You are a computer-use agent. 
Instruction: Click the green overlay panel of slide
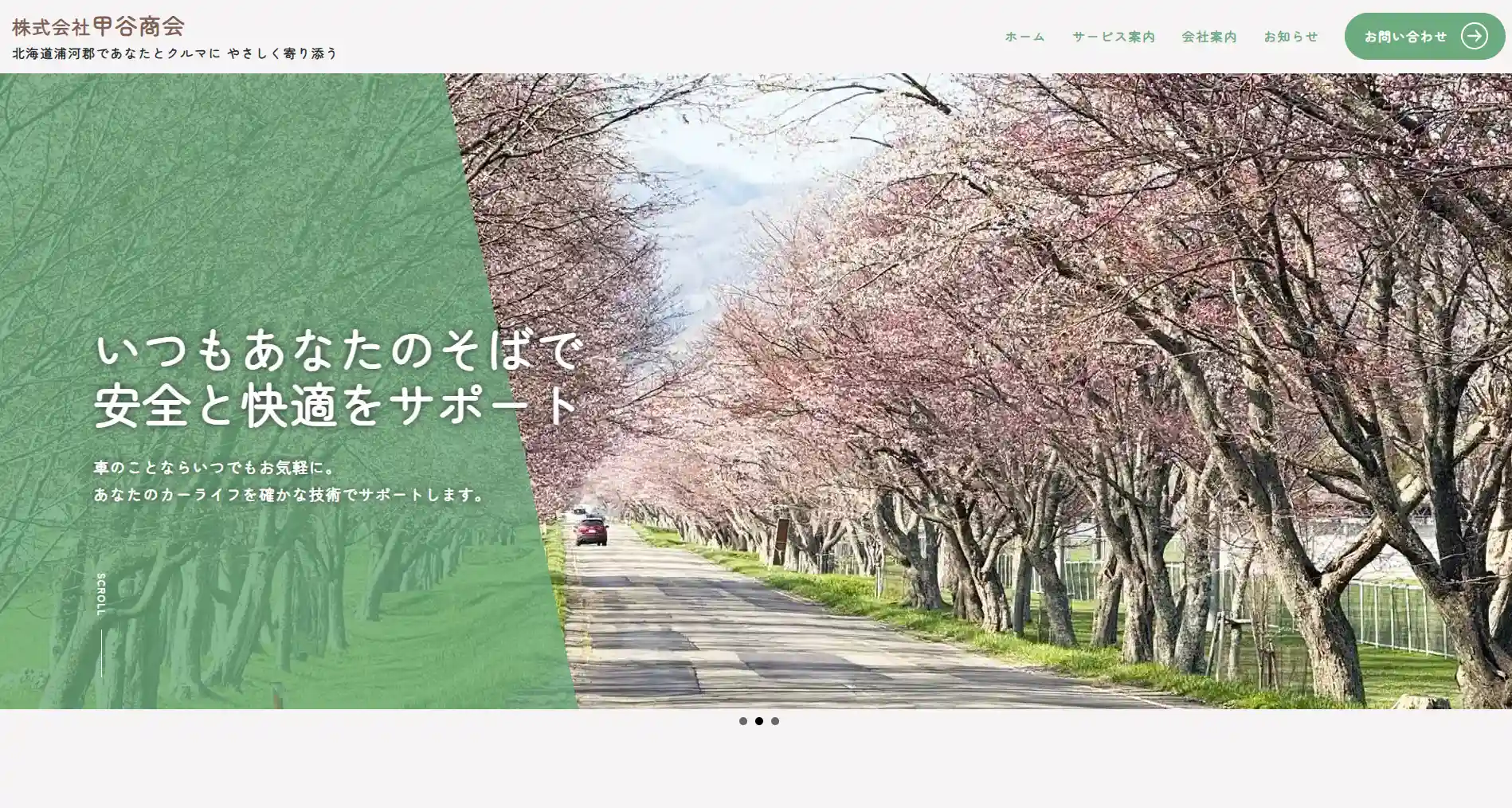click(x=239, y=199)
